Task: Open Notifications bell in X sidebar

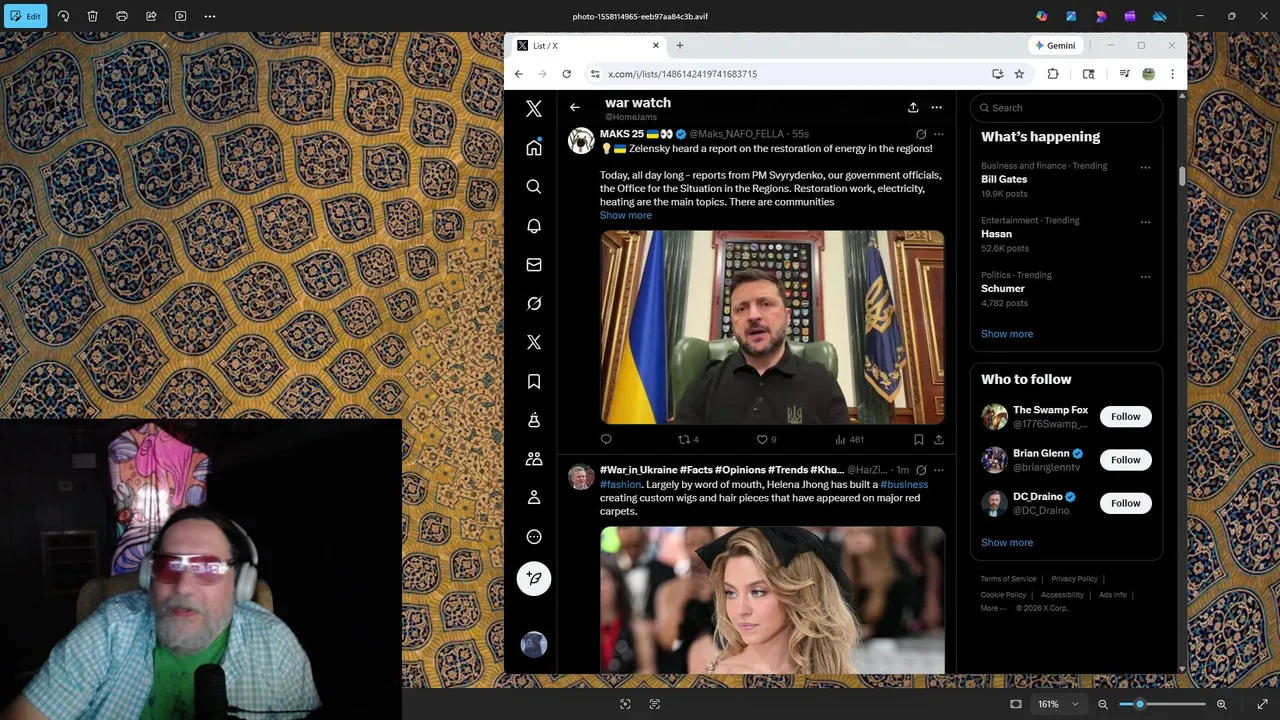Action: pos(534,226)
